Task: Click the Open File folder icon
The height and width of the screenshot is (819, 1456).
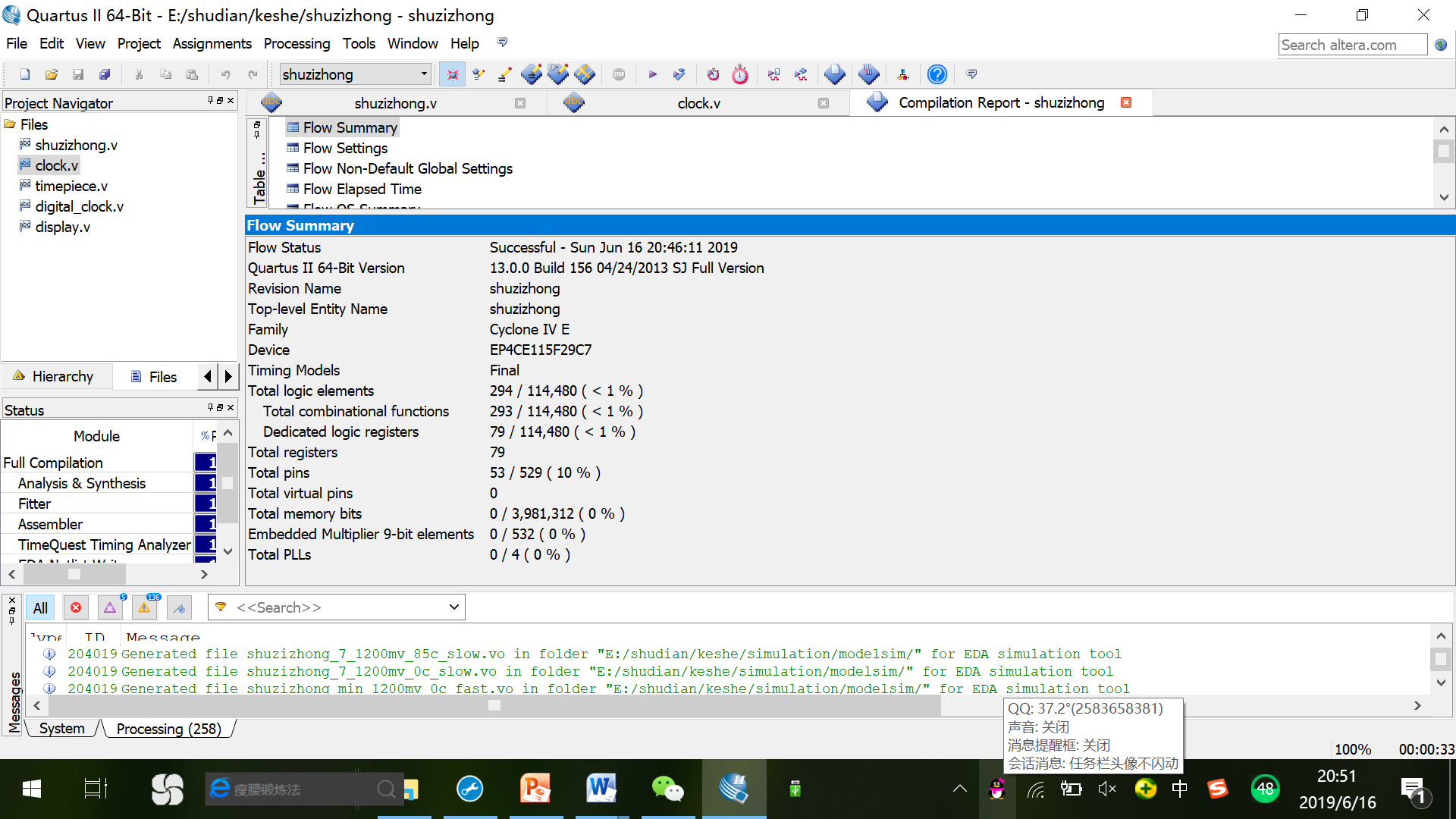Action: (x=52, y=74)
